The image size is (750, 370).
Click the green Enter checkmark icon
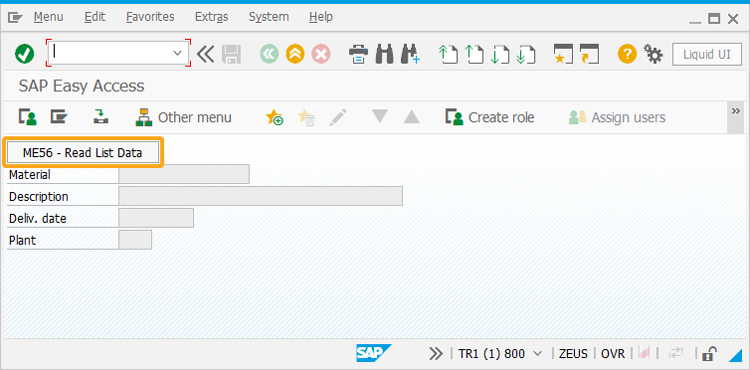pos(24,54)
